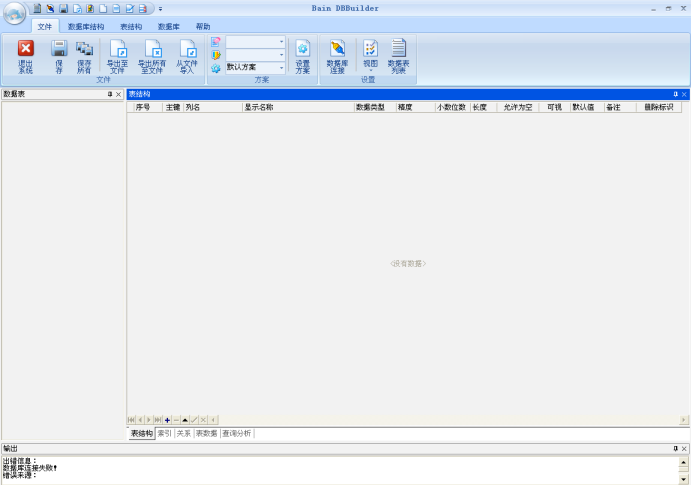This screenshot has height=485, width=691.
Task: Expand the topmost scheme combo box
Action: [282, 42]
